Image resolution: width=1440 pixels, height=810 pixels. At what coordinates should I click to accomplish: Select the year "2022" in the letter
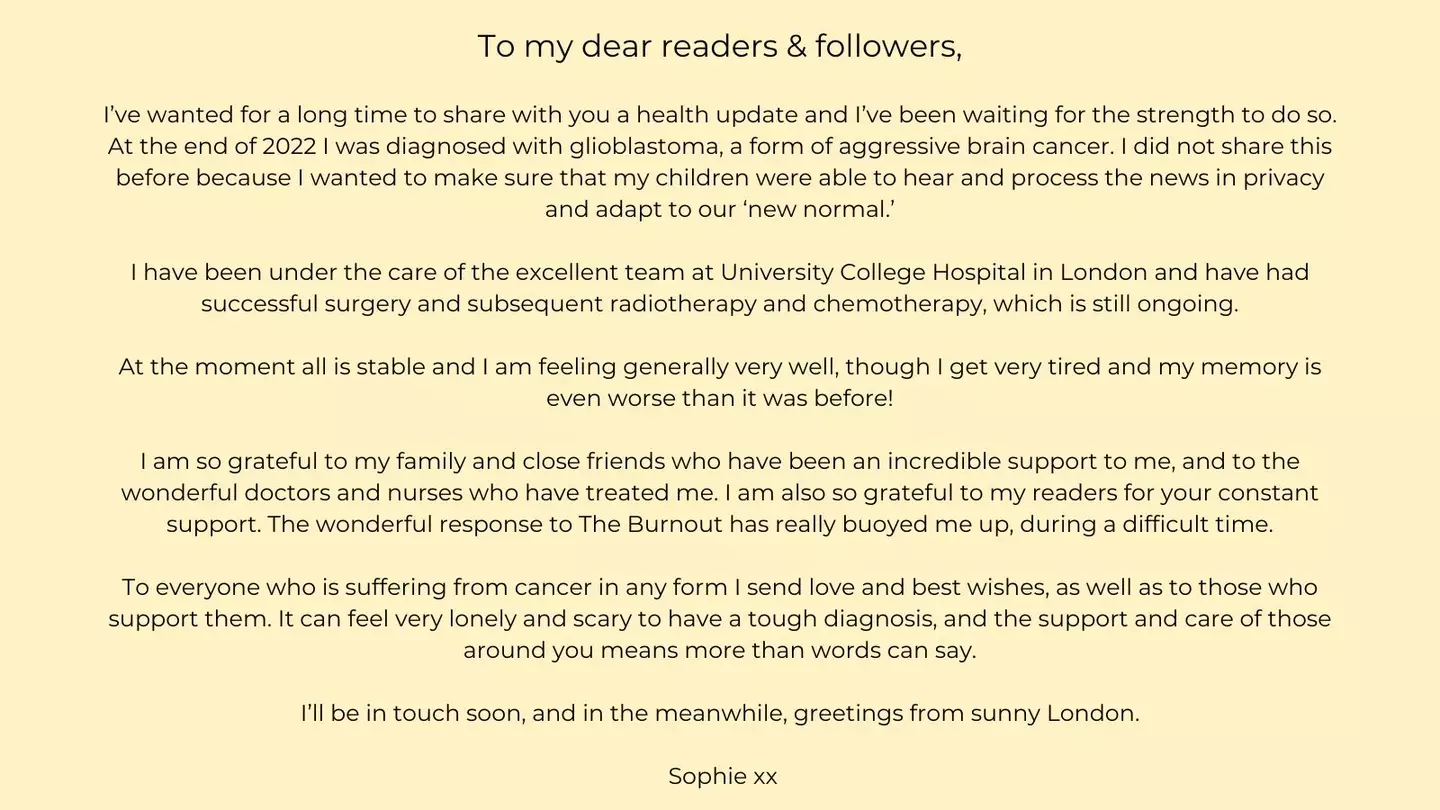tap(289, 146)
